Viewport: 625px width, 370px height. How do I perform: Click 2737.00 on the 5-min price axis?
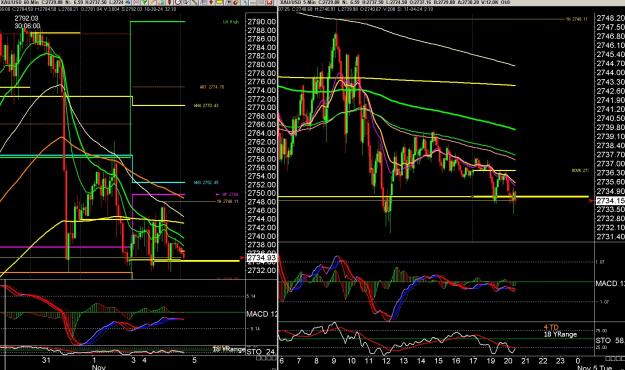[610, 164]
